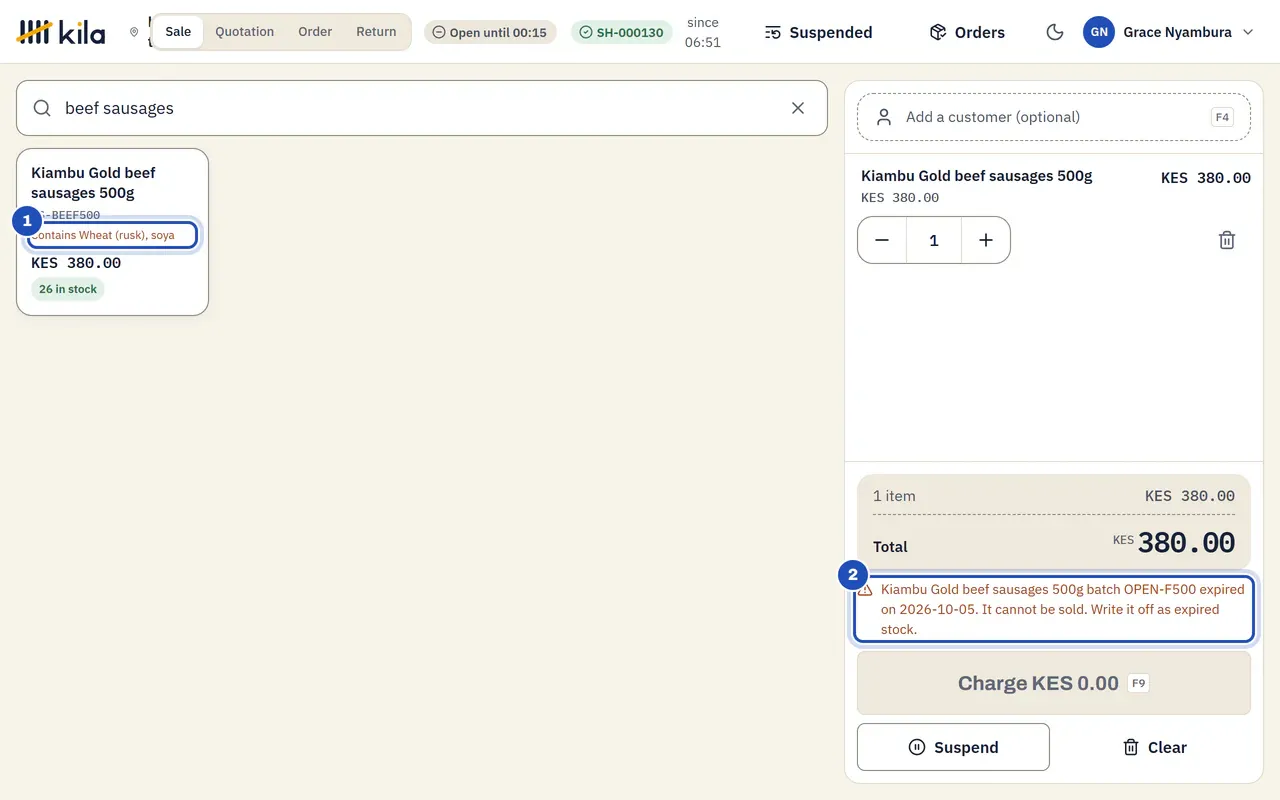Image resolution: width=1280 pixels, height=800 pixels.
Task: Delete the sausages line with the trash icon
Action: pyautogui.click(x=1227, y=240)
